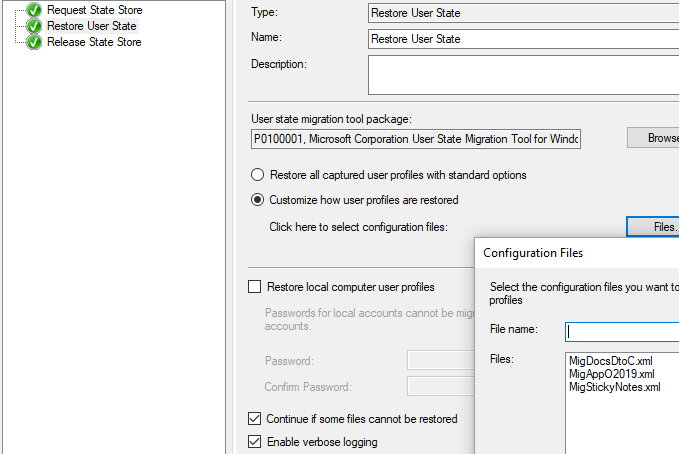Viewport: 679px width, 454px height.
Task: Select the Release State Store step label
Action: pos(94,42)
